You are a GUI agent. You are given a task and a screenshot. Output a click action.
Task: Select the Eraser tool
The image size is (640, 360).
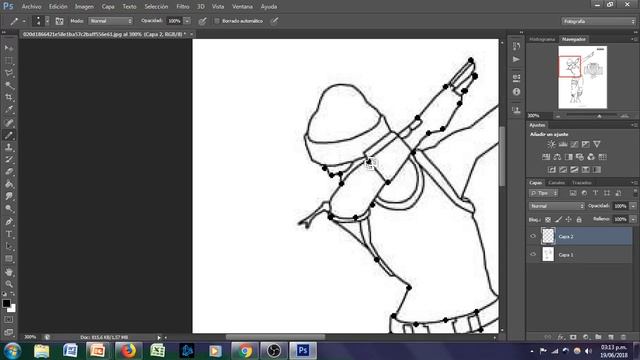click(9, 172)
